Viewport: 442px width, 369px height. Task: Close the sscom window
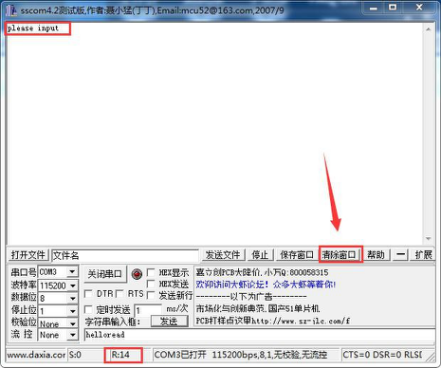coord(420,8)
